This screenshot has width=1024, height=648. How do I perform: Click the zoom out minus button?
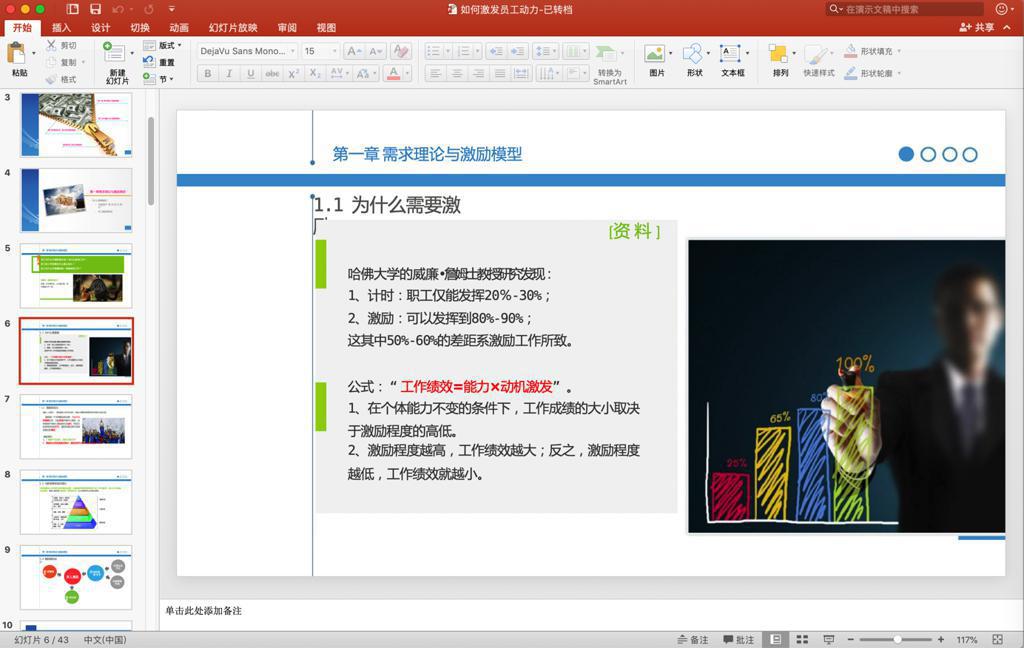click(x=851, y=640)
